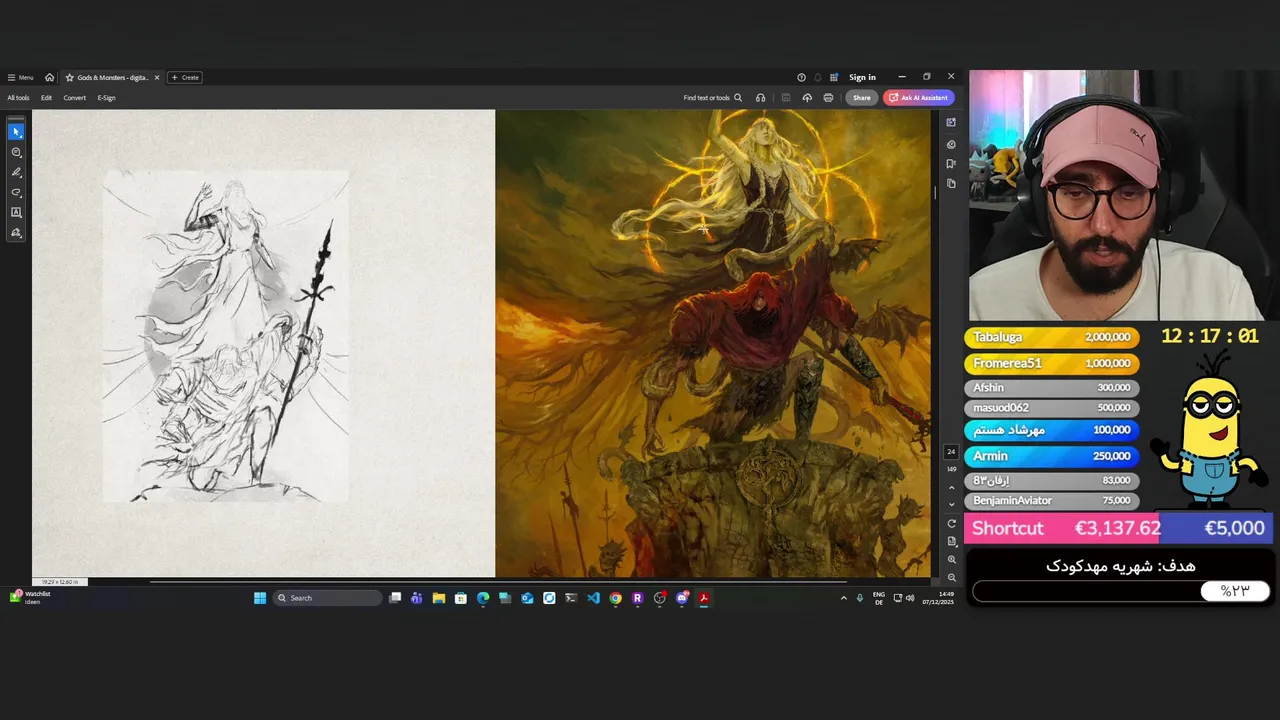Click the save disk icon

click(x=786, y=98)
